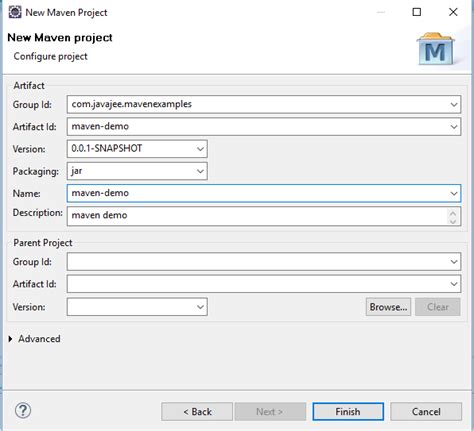The image size is (474, 431).
Task: Open the Artifact Group Id dropdown arrow
Action: pyautogui.click(x=454, y=104)
